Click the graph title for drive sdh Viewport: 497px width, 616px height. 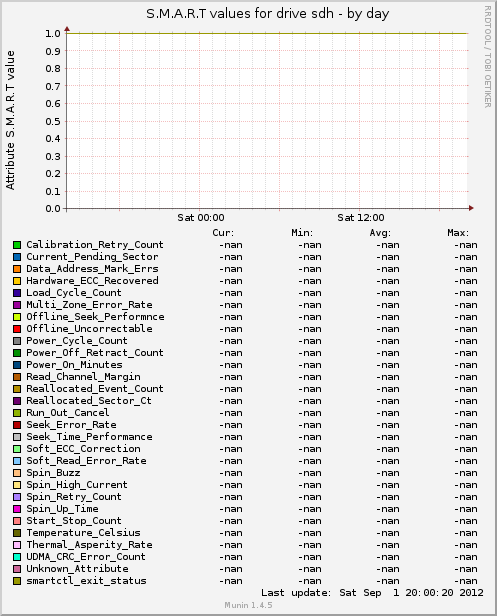coord(268,14)
